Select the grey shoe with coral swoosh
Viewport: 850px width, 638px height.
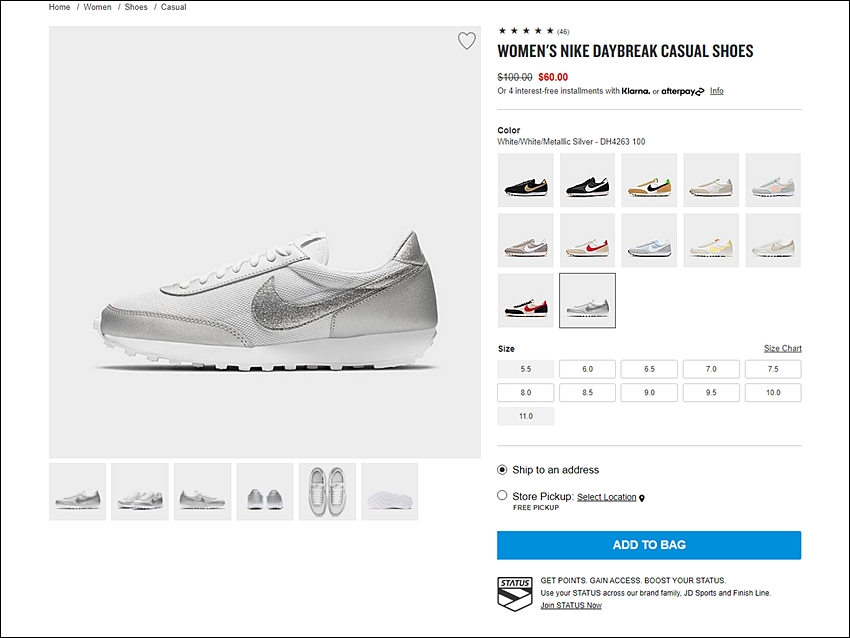click(773, 180)
